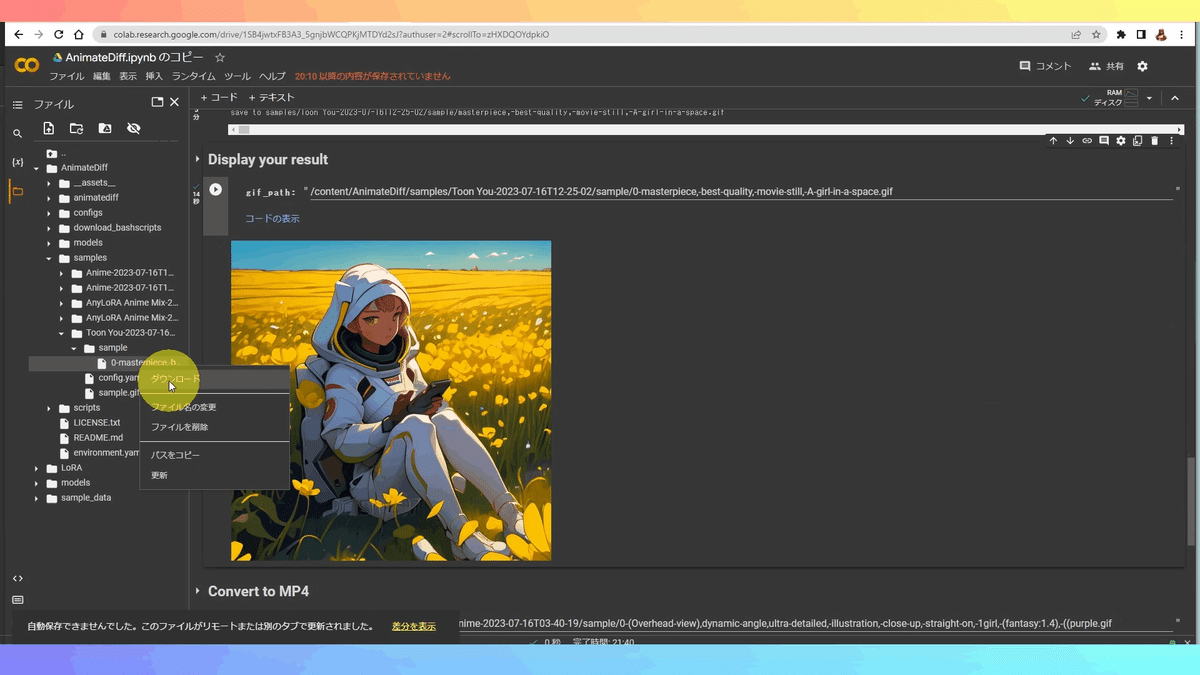Toggle showing hidden files with the crossed-eye icon
The width and height of the screenshot is (1200, 675).
click(134, 128)
